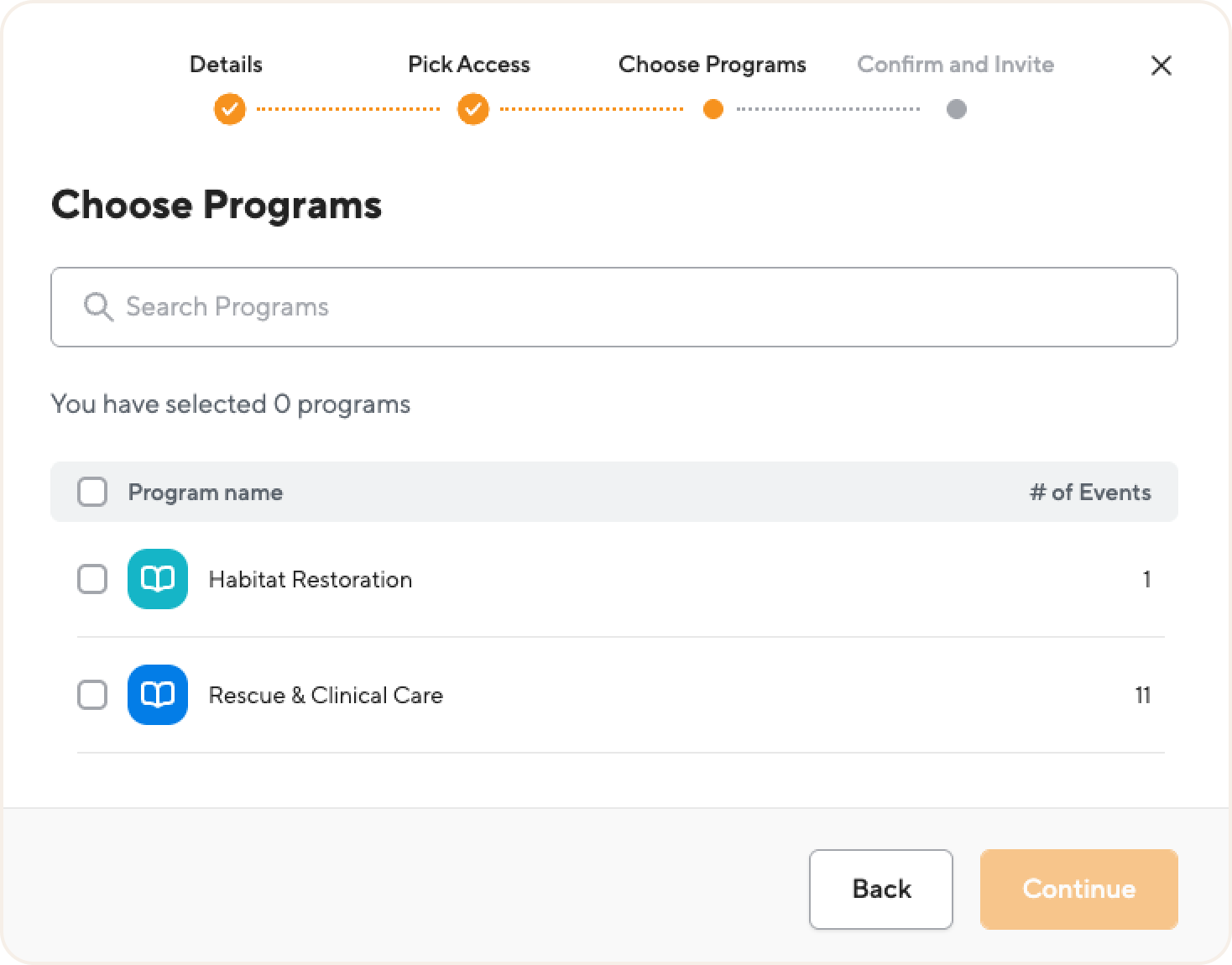Check the Rescue & Clinical Care checkbox
The image size is (1232, 965).
pyautogui.click(x=92, y=695)
